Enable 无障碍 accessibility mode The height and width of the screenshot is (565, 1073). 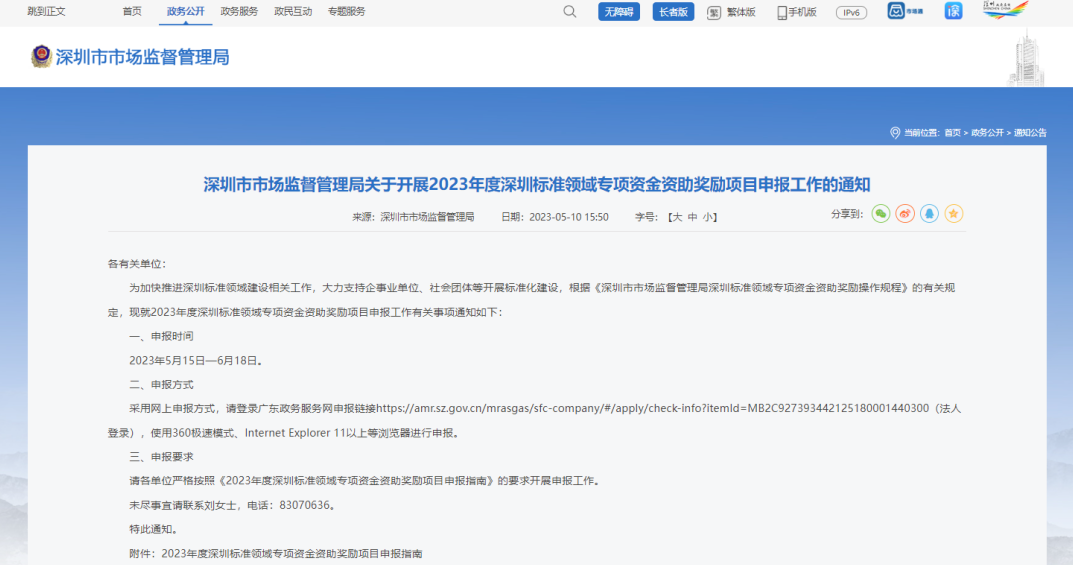pos(619,12)
